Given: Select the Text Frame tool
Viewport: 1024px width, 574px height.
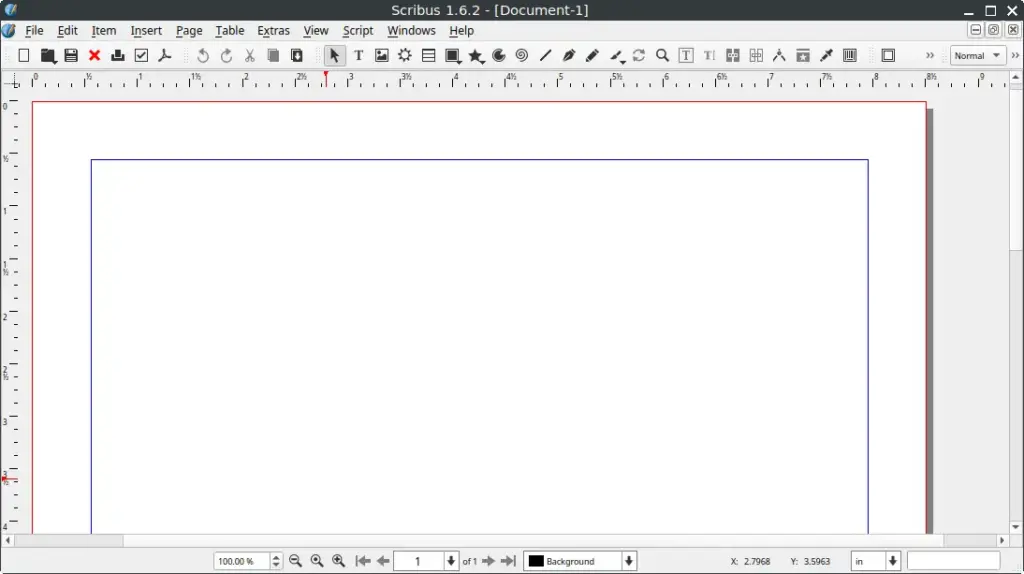Looking at the screenshot, I should 358,56.
